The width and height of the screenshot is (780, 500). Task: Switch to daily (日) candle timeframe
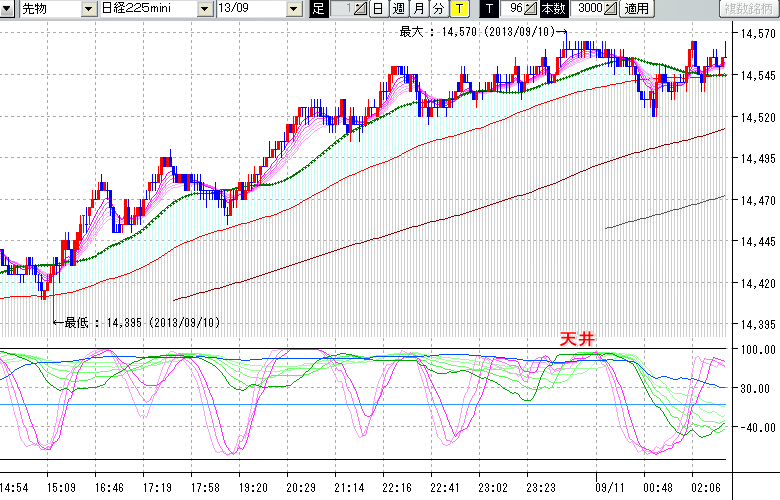(377, 9)
